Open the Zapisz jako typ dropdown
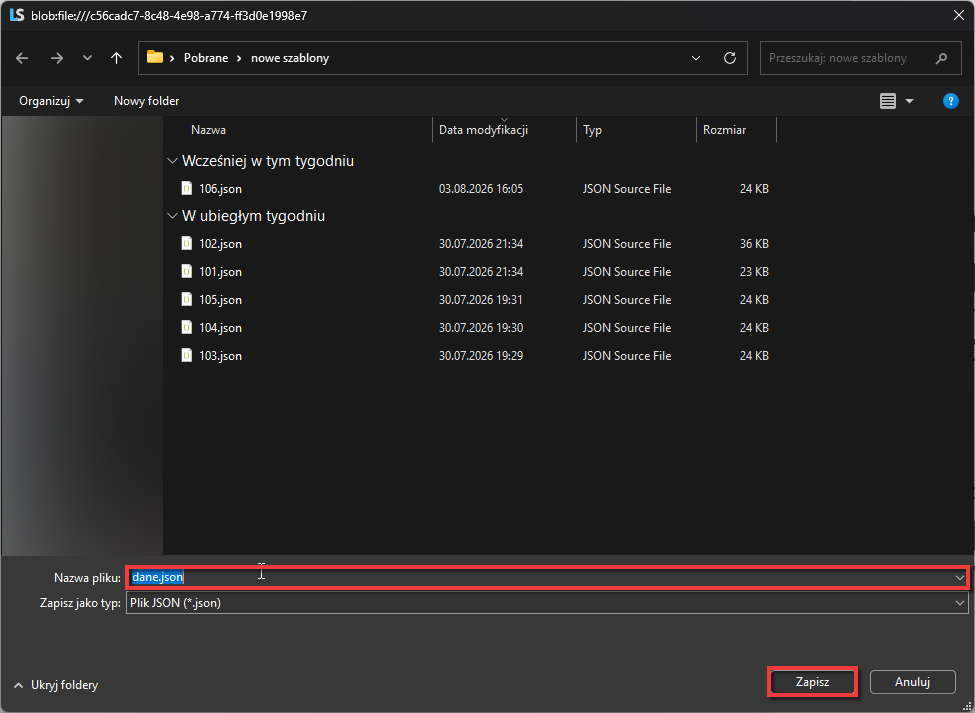975x713 pixels. coord(960,602)
